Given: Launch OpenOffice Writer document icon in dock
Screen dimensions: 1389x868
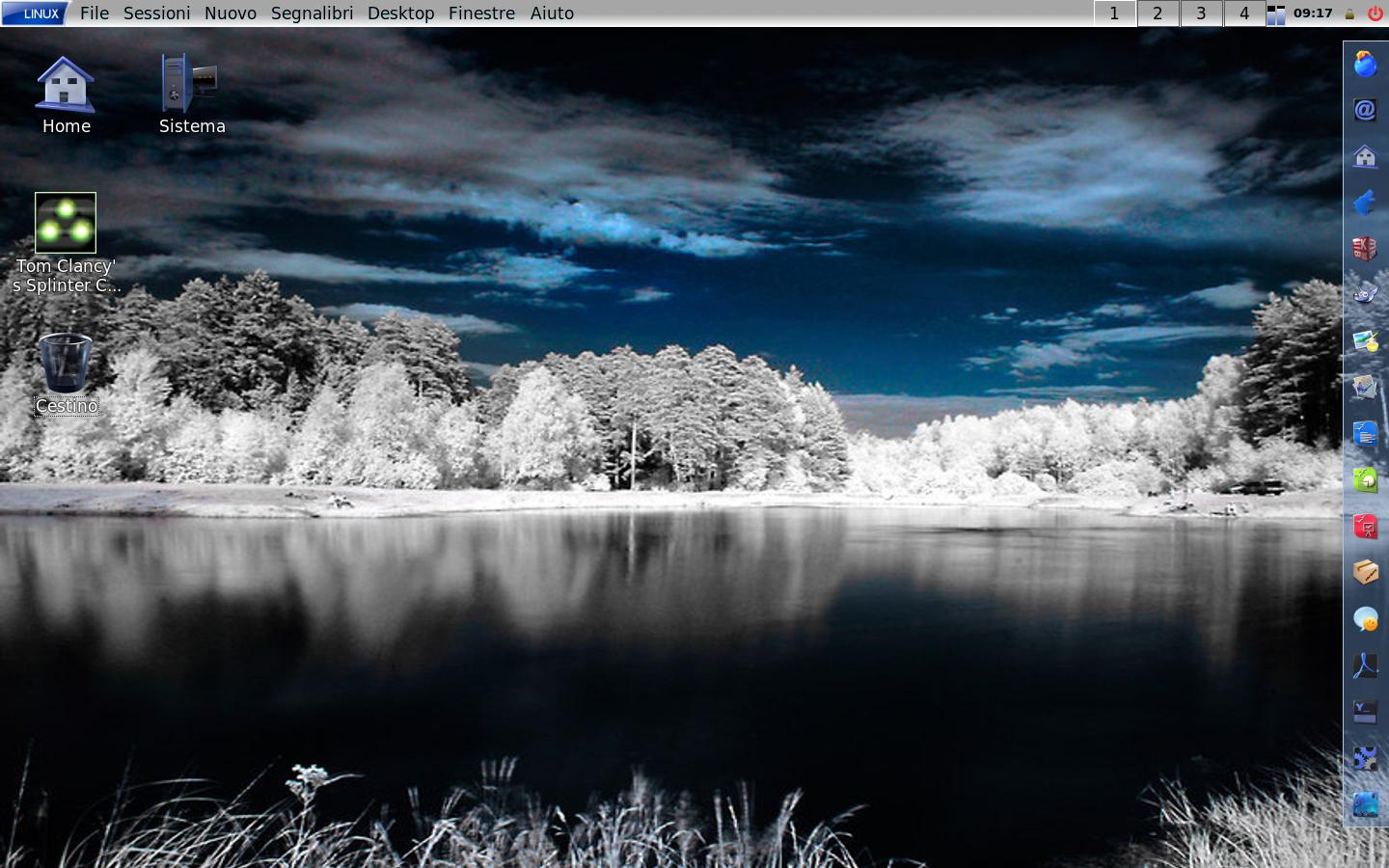Looking at the screenshot, I should tap(1365, 434).
